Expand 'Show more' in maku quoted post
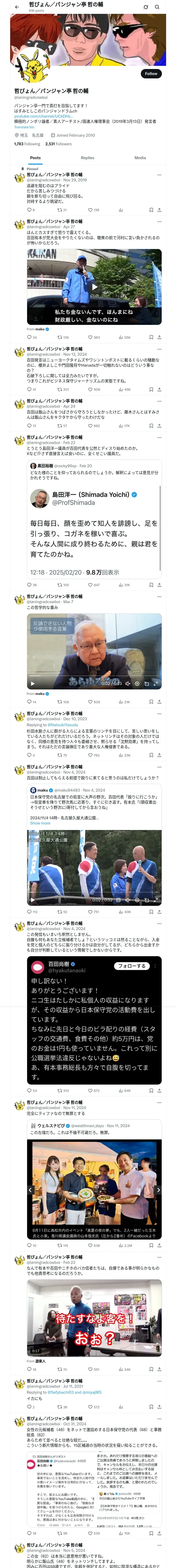Image resolution: width=176 pixels, height=1568 pixels. [40, 823]
